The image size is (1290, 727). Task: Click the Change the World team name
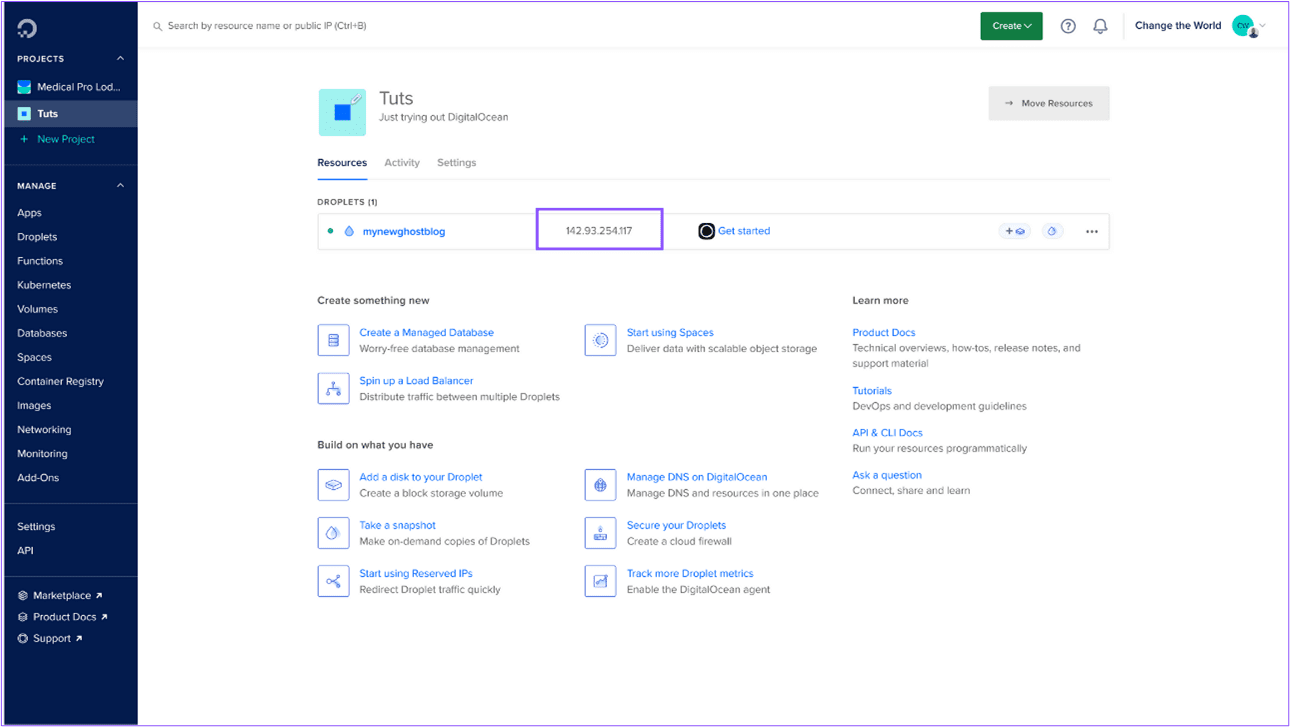point(1178,26)
